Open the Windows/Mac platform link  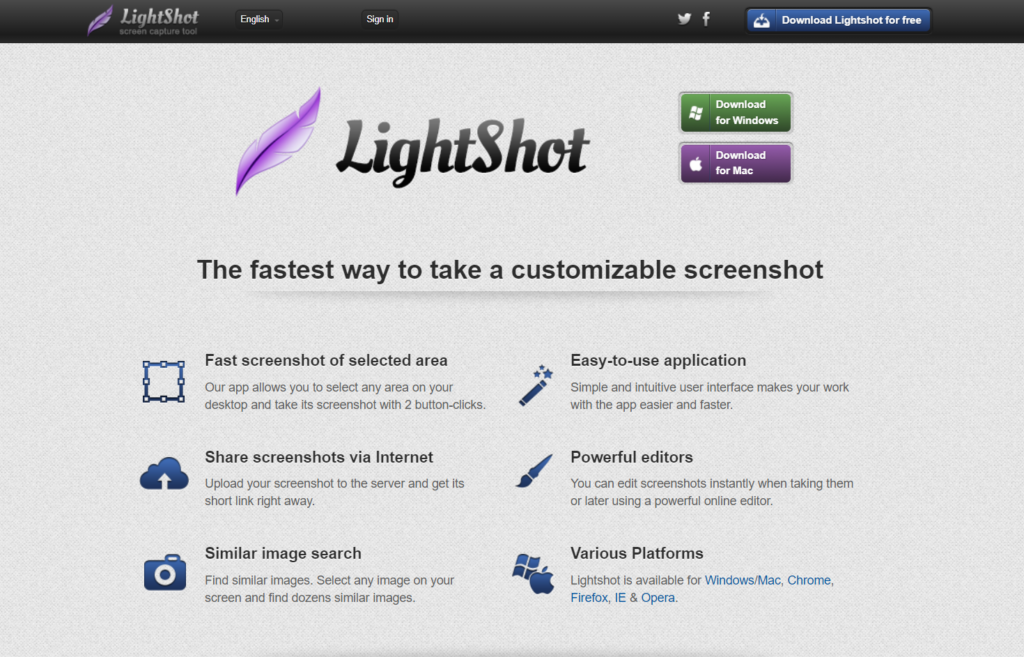coord(743,580)
